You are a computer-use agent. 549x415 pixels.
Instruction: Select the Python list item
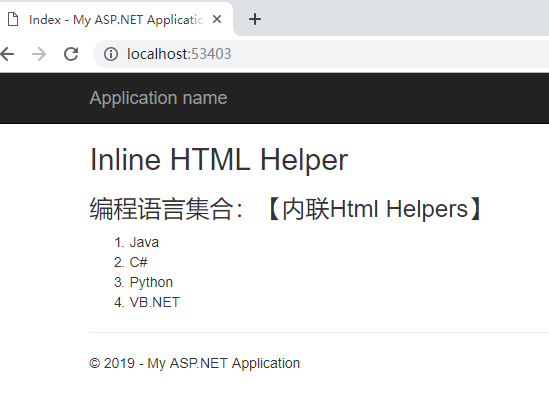[x=151, y=282]
